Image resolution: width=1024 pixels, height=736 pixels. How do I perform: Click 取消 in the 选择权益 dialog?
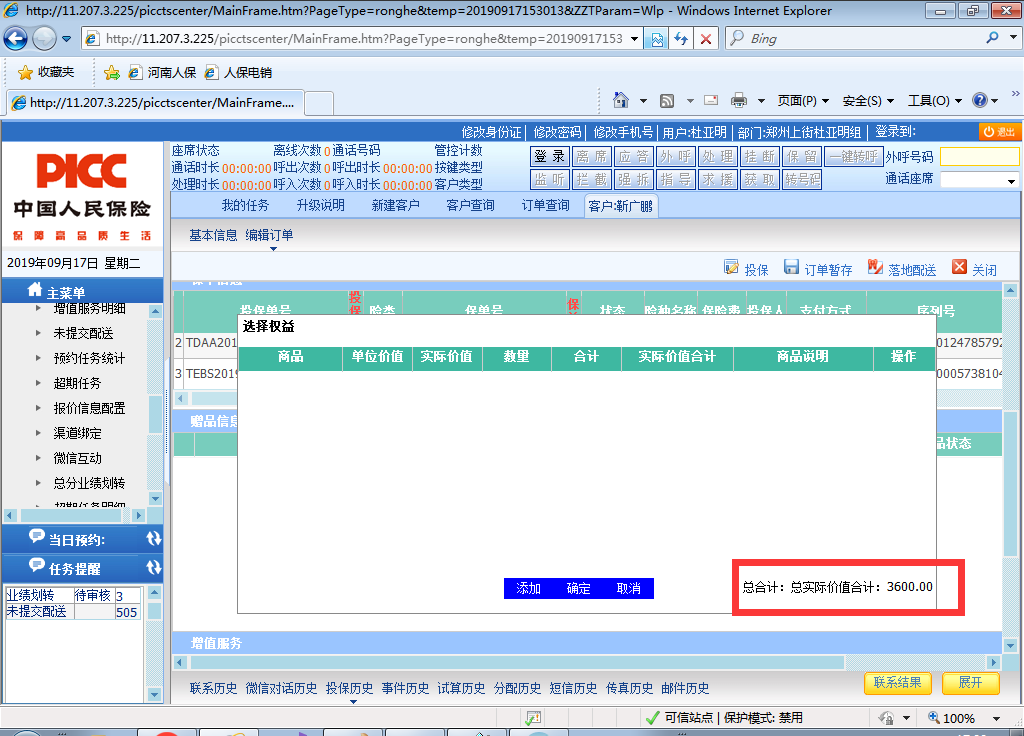629,588
